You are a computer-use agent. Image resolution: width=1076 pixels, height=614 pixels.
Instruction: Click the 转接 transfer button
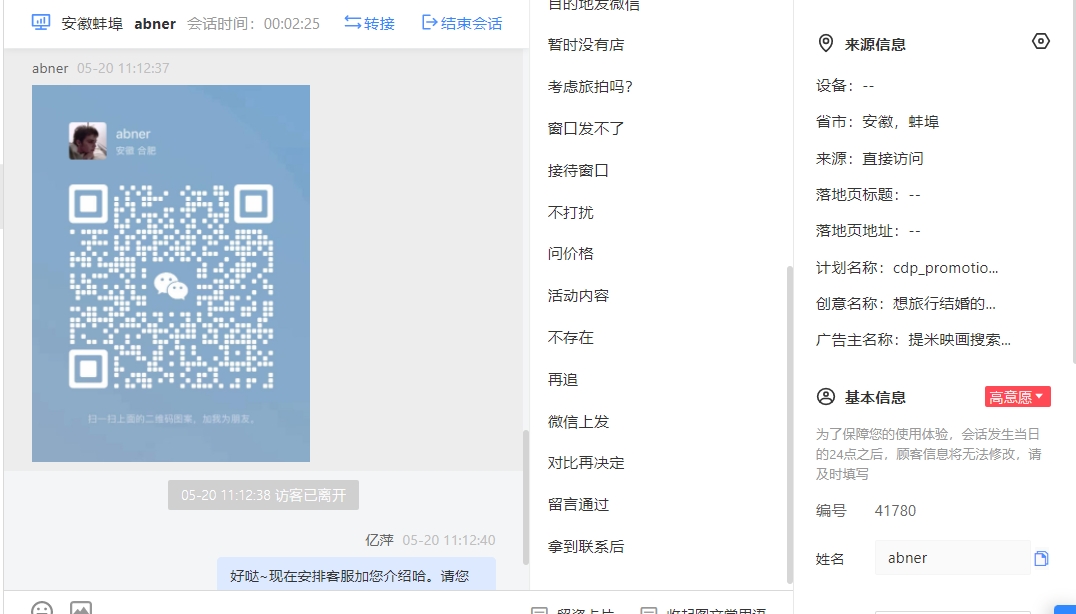(x=369, y=23)
